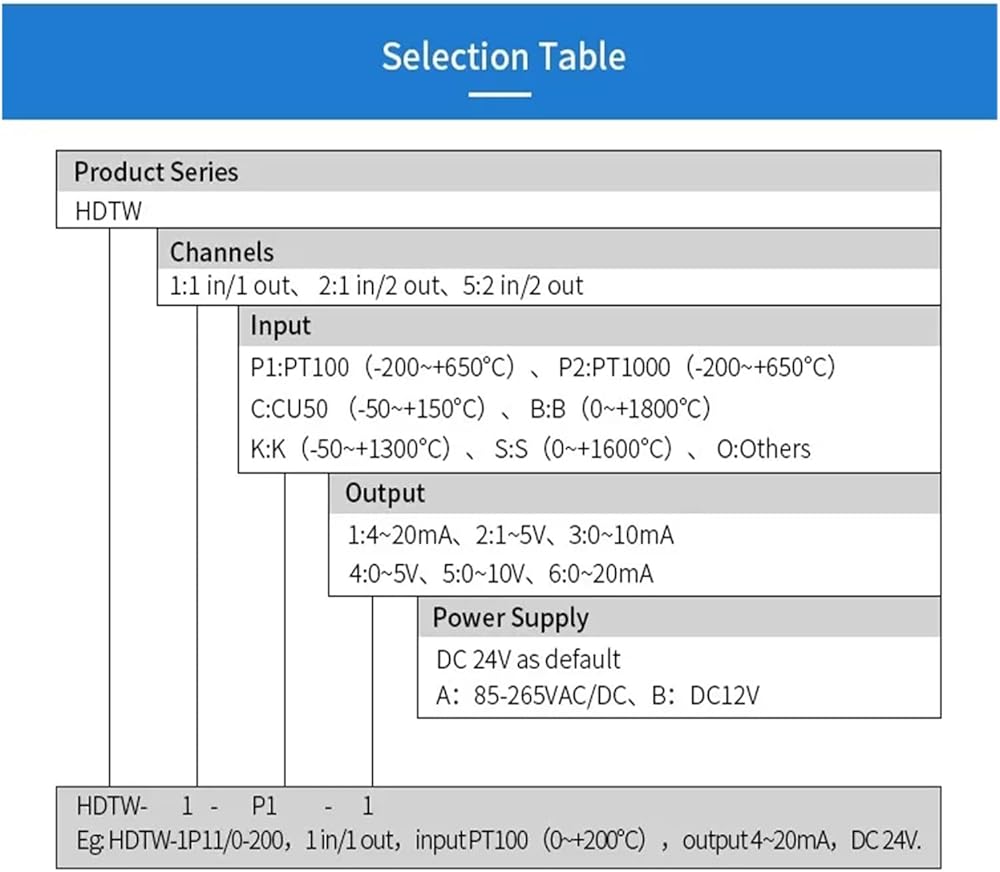1000x872 pixels.
Task: Click the Eg: HDTW-1P11/0-200 example line
Action: click(498, 841)
